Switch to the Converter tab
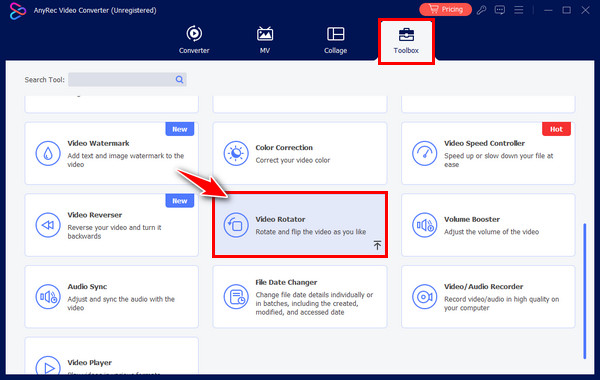 pyautogui.click(x=194, y=40)
